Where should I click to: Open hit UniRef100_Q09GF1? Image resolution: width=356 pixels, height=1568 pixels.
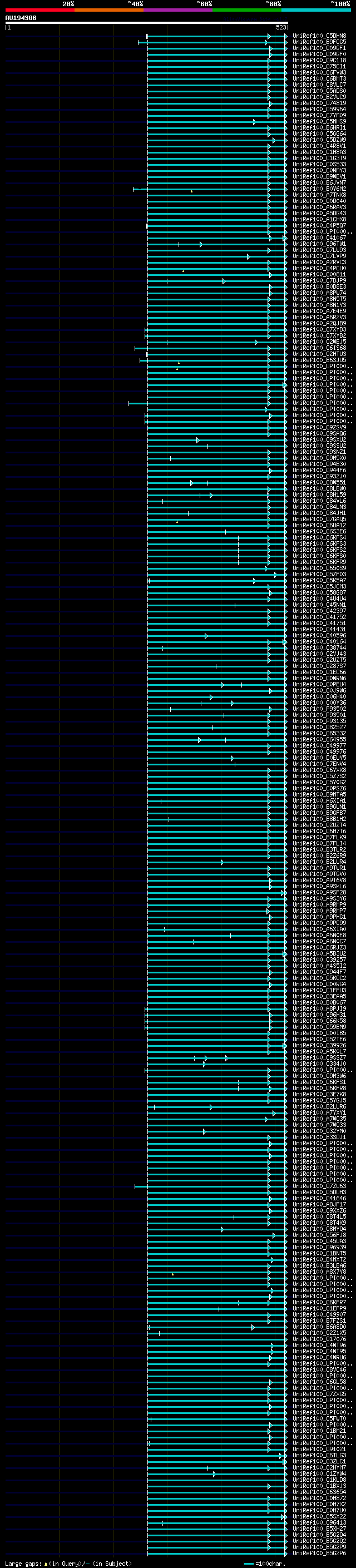(319, 48)
